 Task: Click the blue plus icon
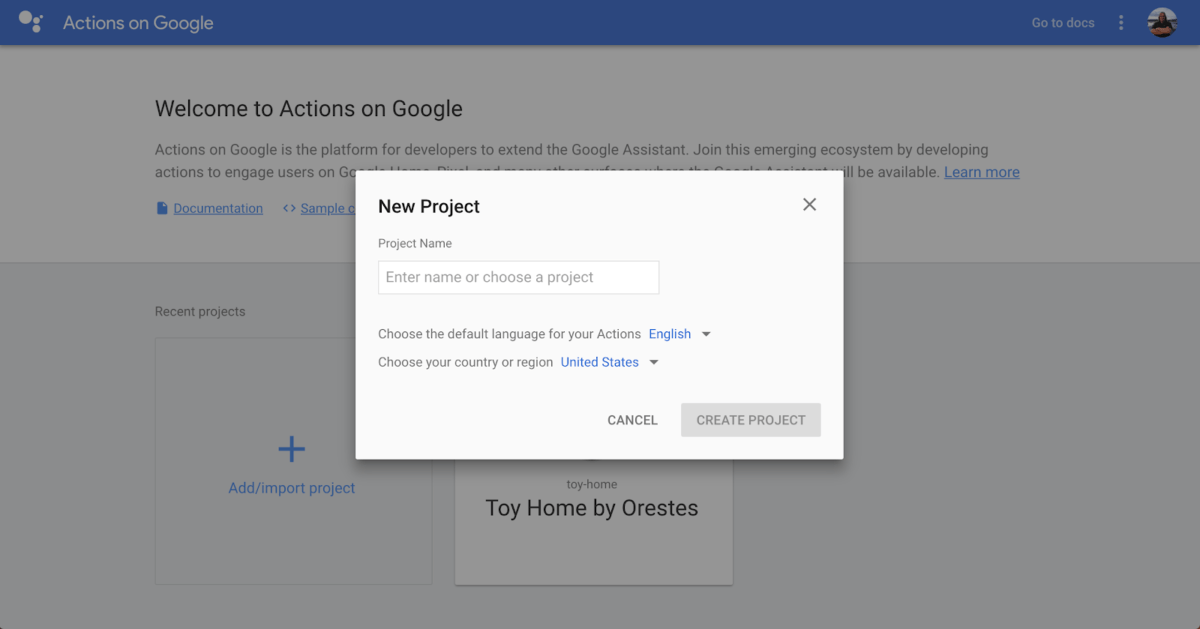(291, 449)
